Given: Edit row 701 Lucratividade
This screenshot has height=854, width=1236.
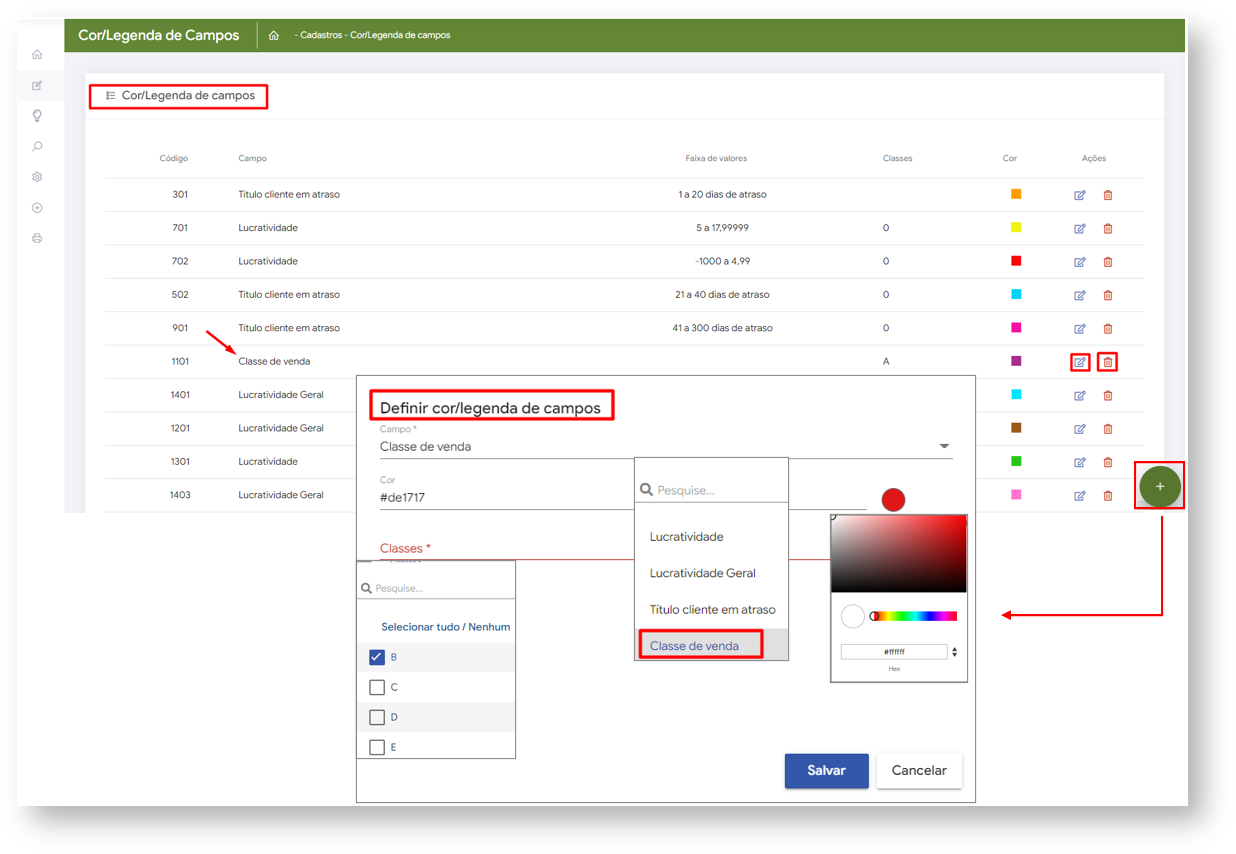Looking at the screenshot, I should pyautogui.click(x=1080, y=229).
